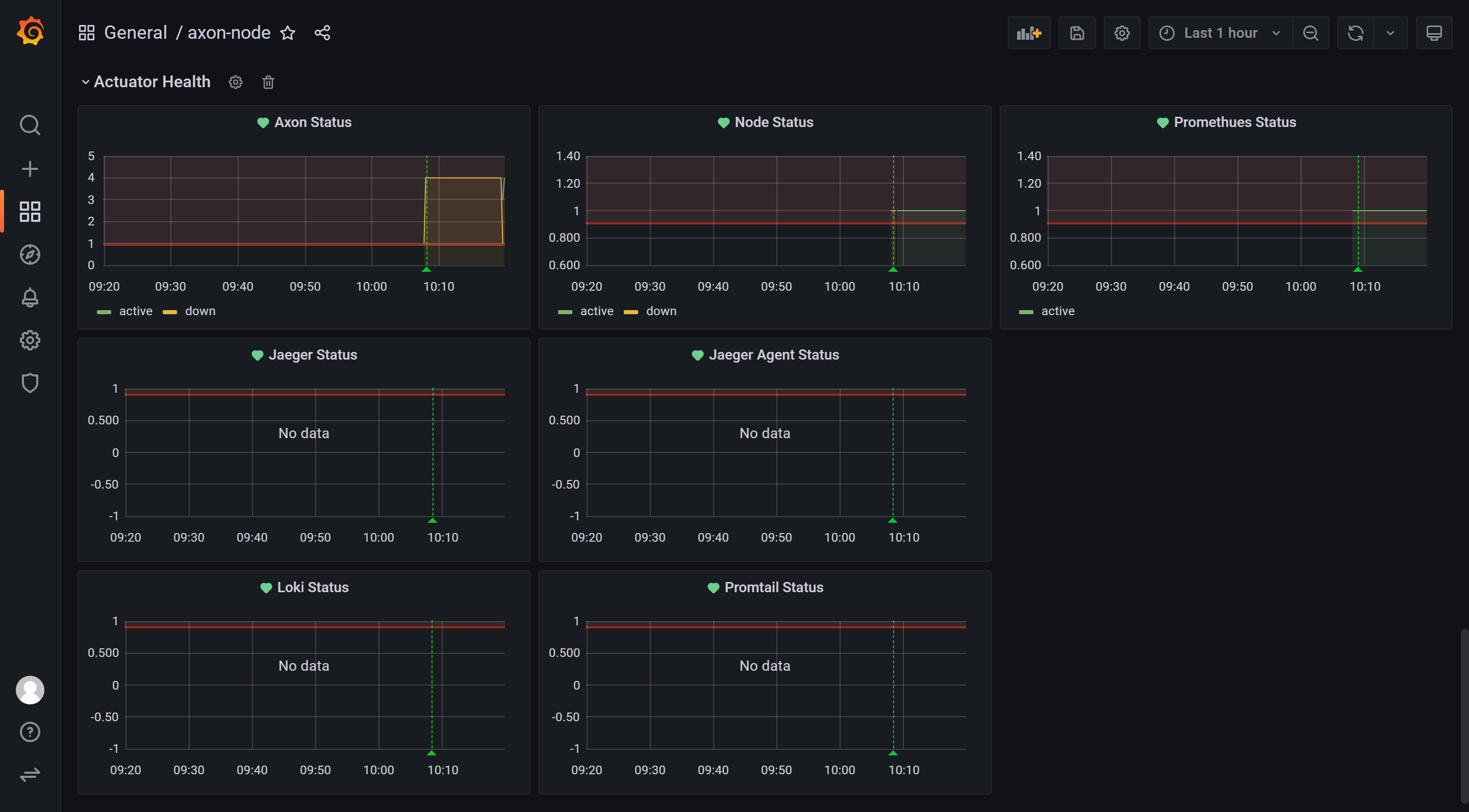The width and height of the screenshot is (1469, 812).
Task: Open the Axon Status panel title menu
Action: coord(313,122)
